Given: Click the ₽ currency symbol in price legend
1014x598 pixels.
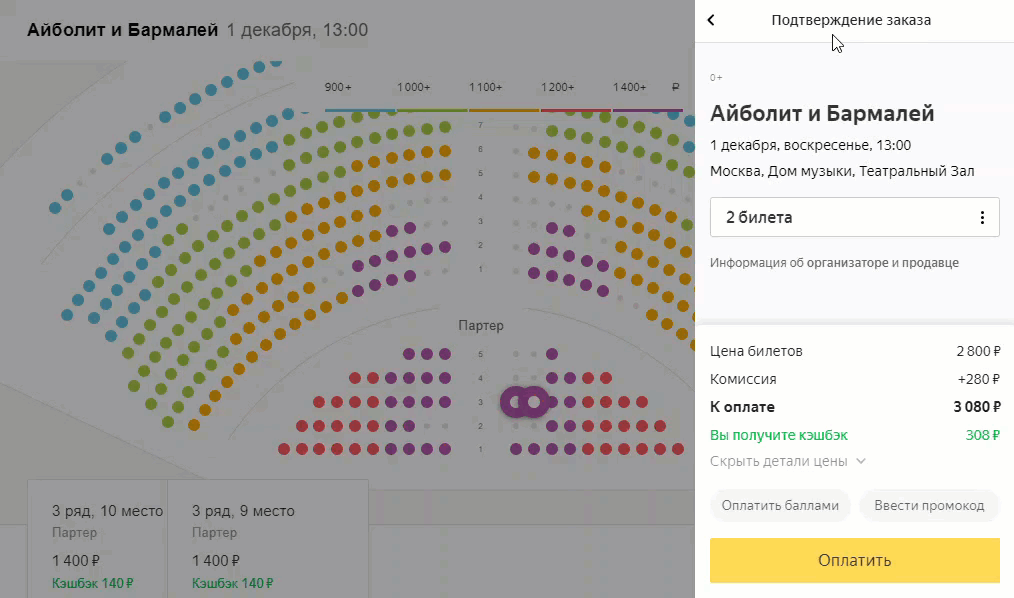Looking at the screenshot, I should tap(675, 87).
